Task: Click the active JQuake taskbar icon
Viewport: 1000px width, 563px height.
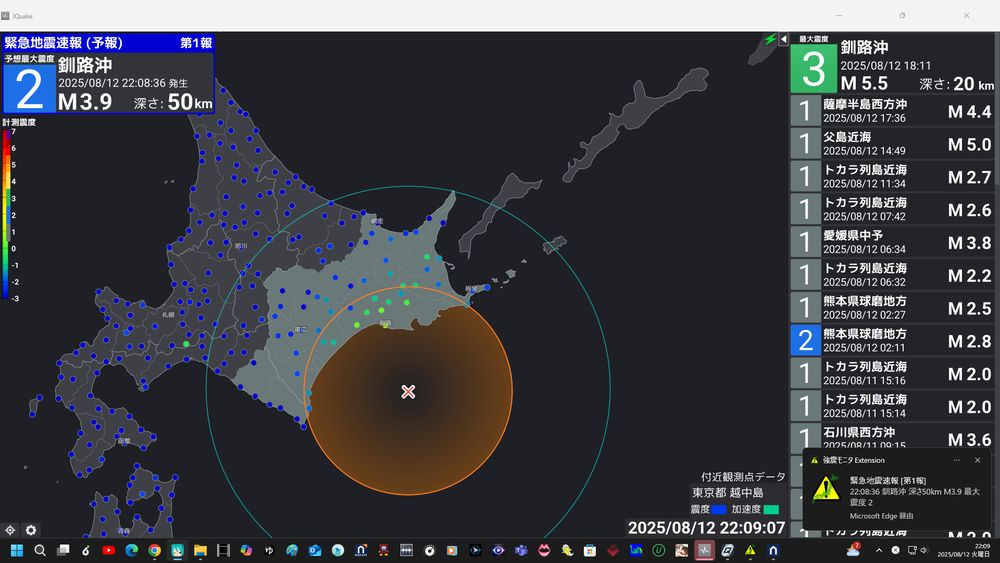Action: (704, 550)
